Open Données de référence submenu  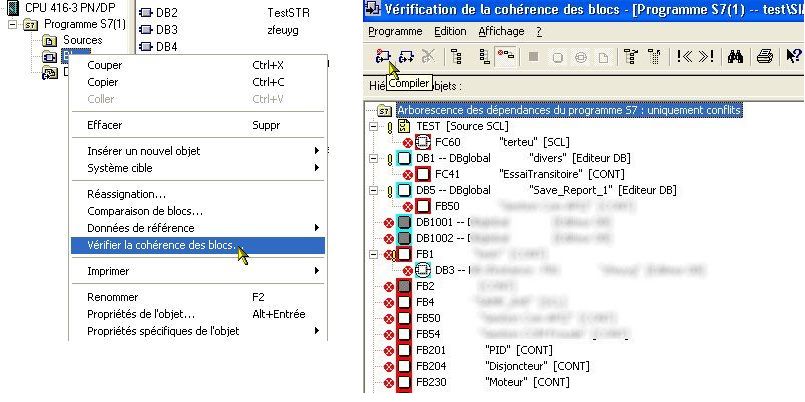click(198, 228)
